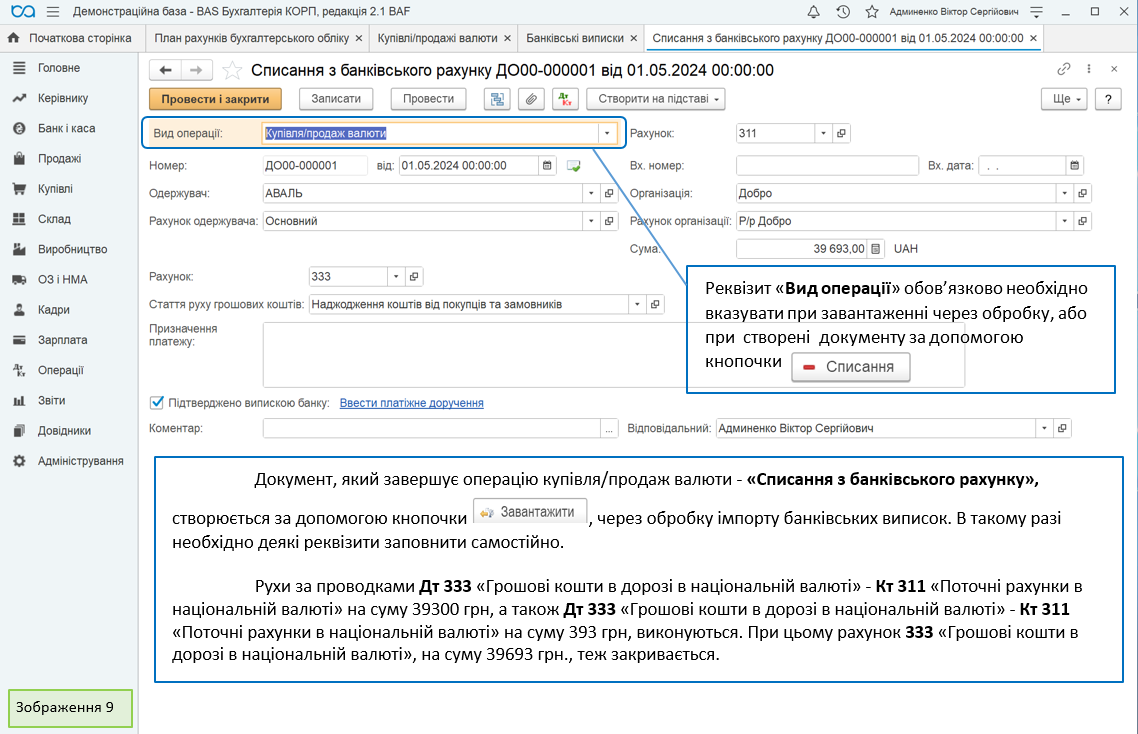Open the Зарплата section

pyautogui.click(x=62, y=340)
